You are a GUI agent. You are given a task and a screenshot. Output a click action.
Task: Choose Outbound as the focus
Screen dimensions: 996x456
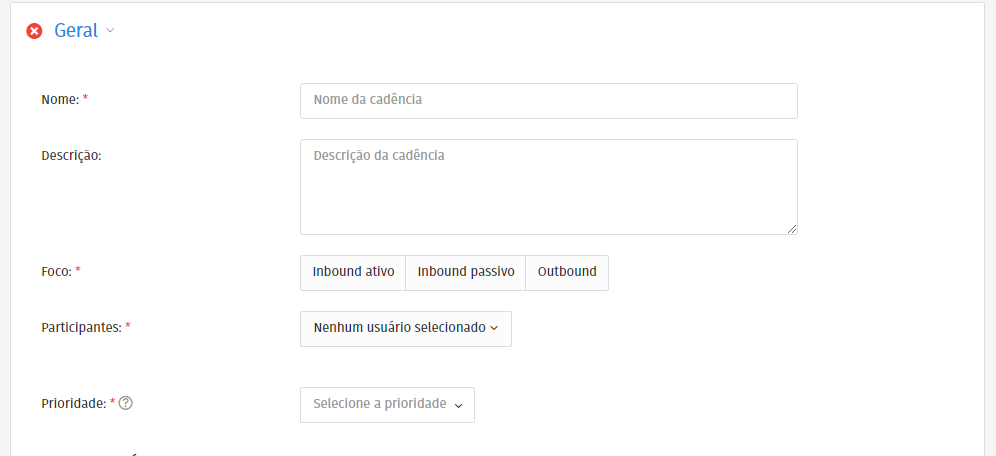[x=567, y=272]
